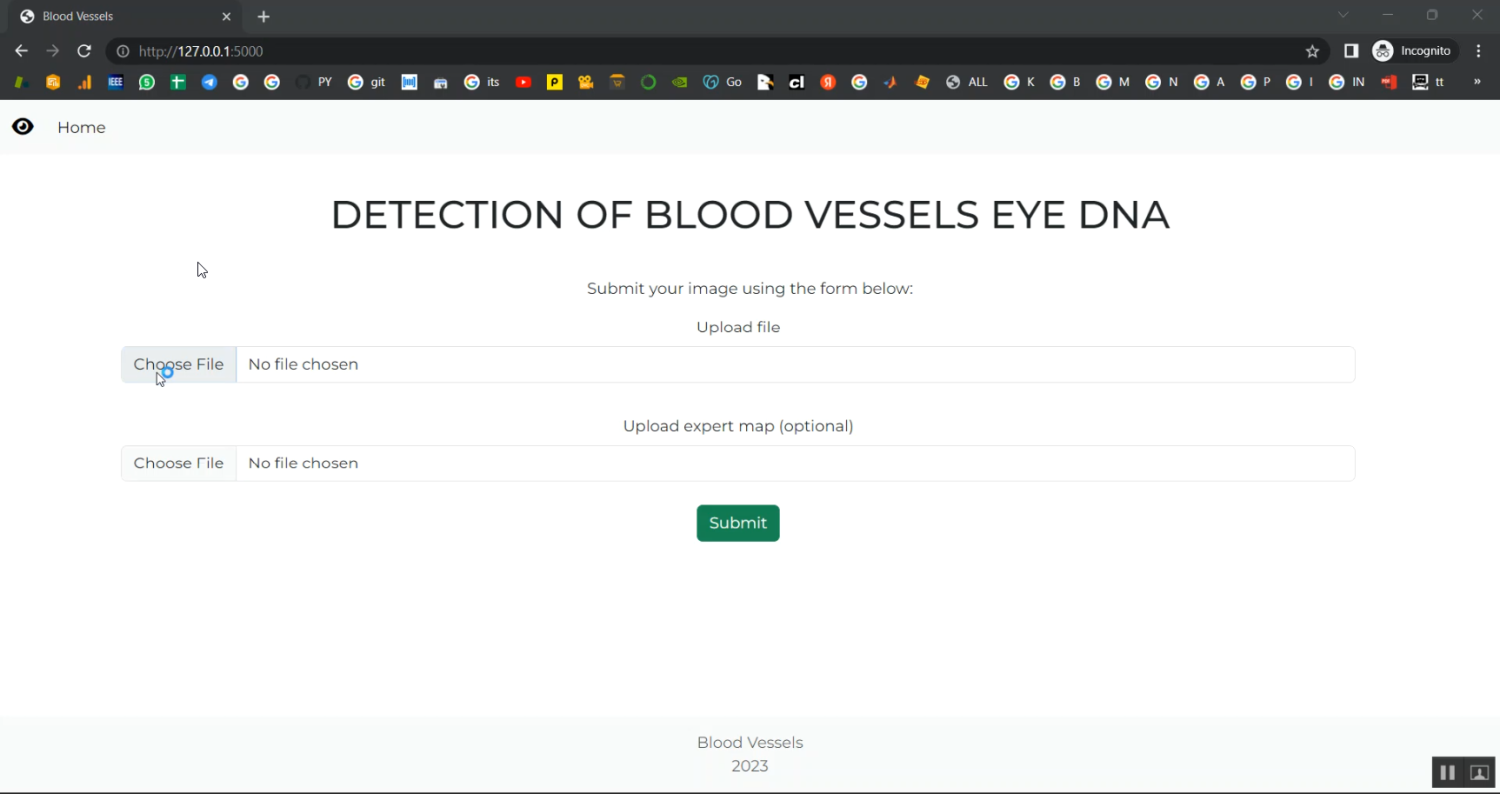
Task: Choose a file under Upload file
Action: (179, 364)
